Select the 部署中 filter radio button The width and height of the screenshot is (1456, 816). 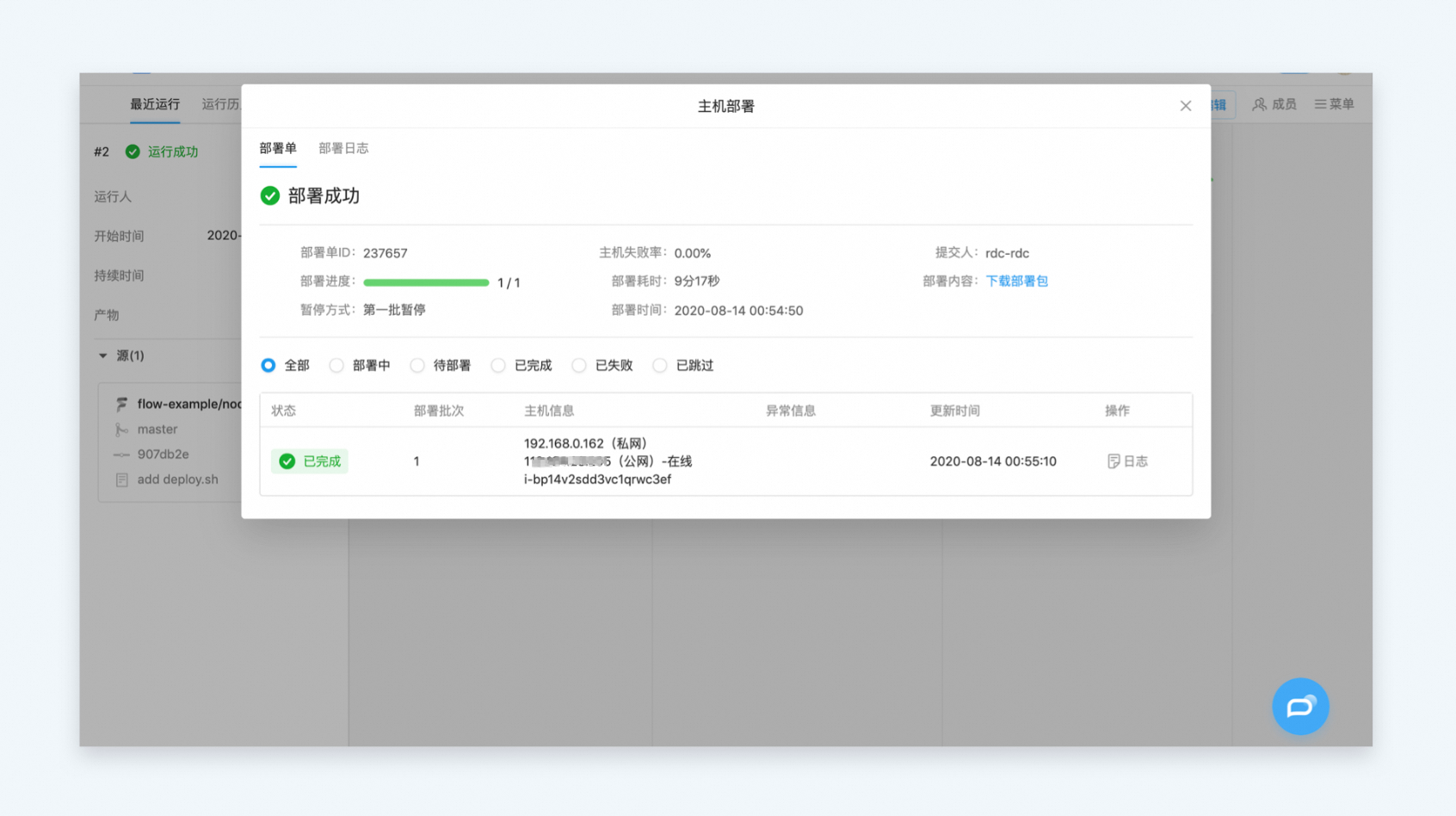click(x=336, y=365)
